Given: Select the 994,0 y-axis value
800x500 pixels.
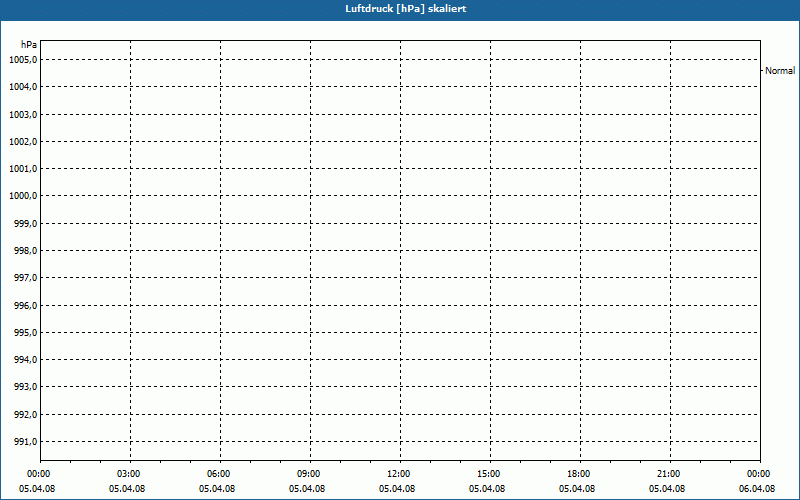Looking at the screenshot, I should tap(26, 360).
